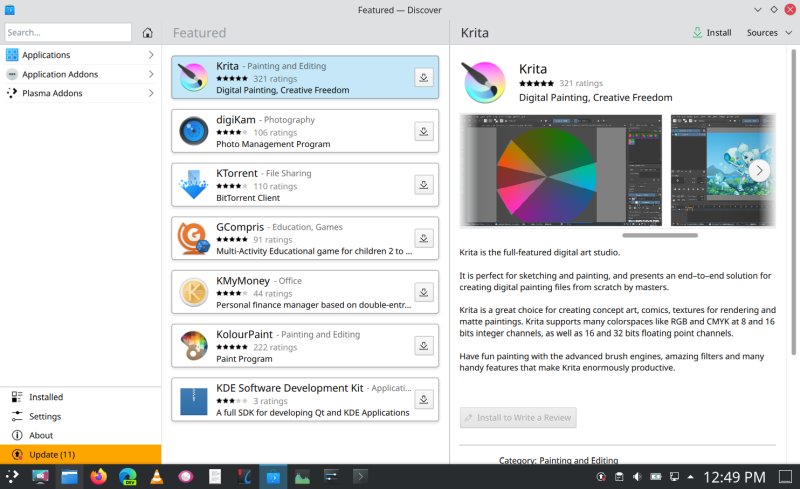Click the Install button in header
800x489 pixels.
712,33
